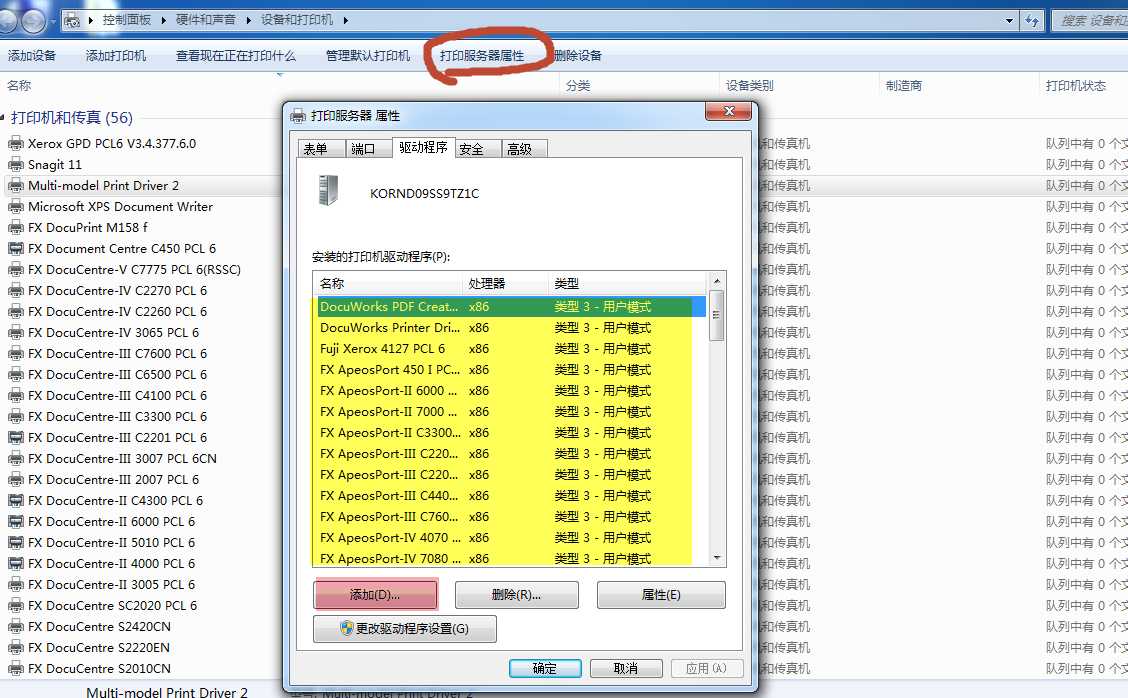Collapse the 打印机和传真 (56) group

pos(4,117)
